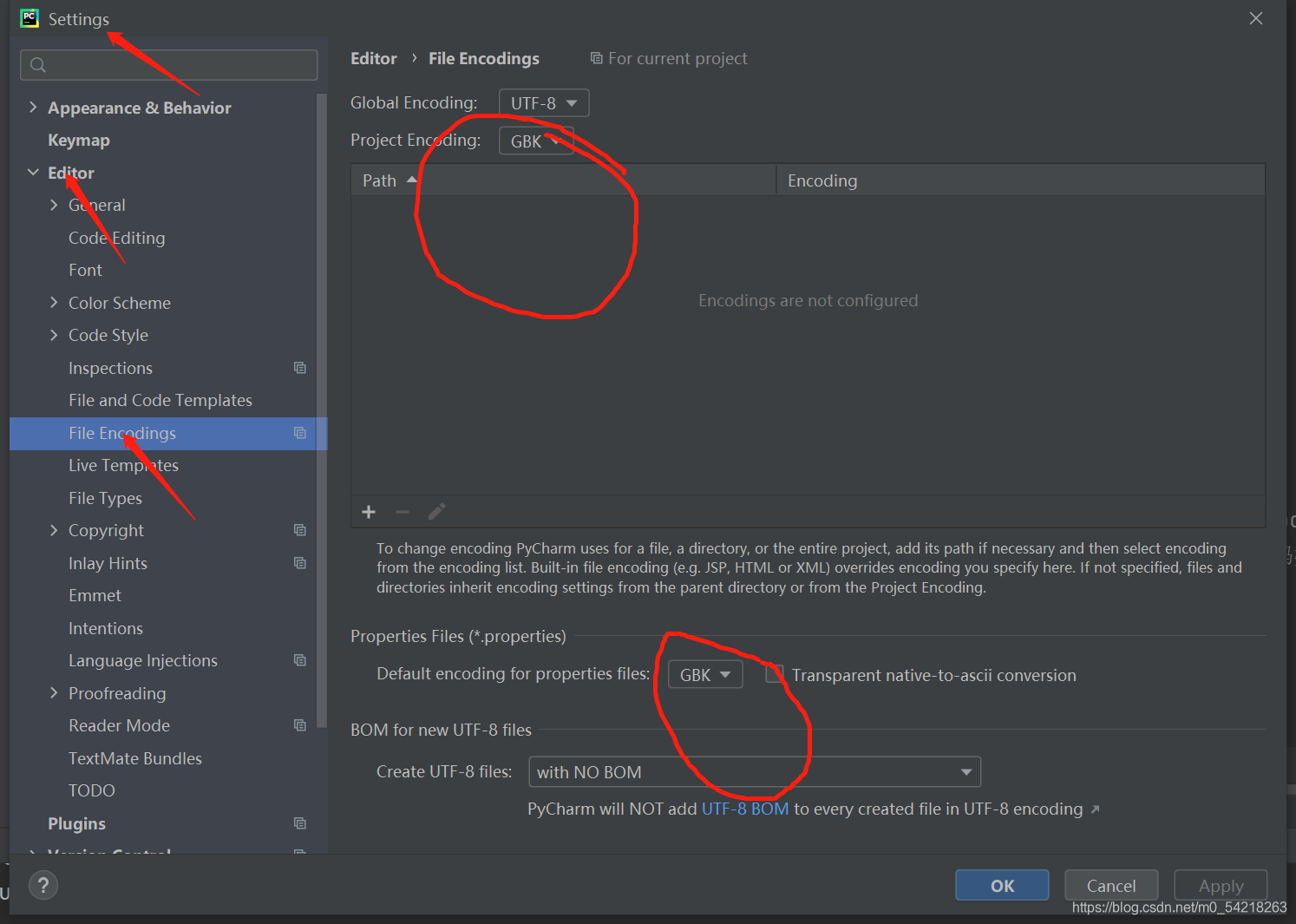Click project-level icon next to Inlay Hints

point(300,563)
